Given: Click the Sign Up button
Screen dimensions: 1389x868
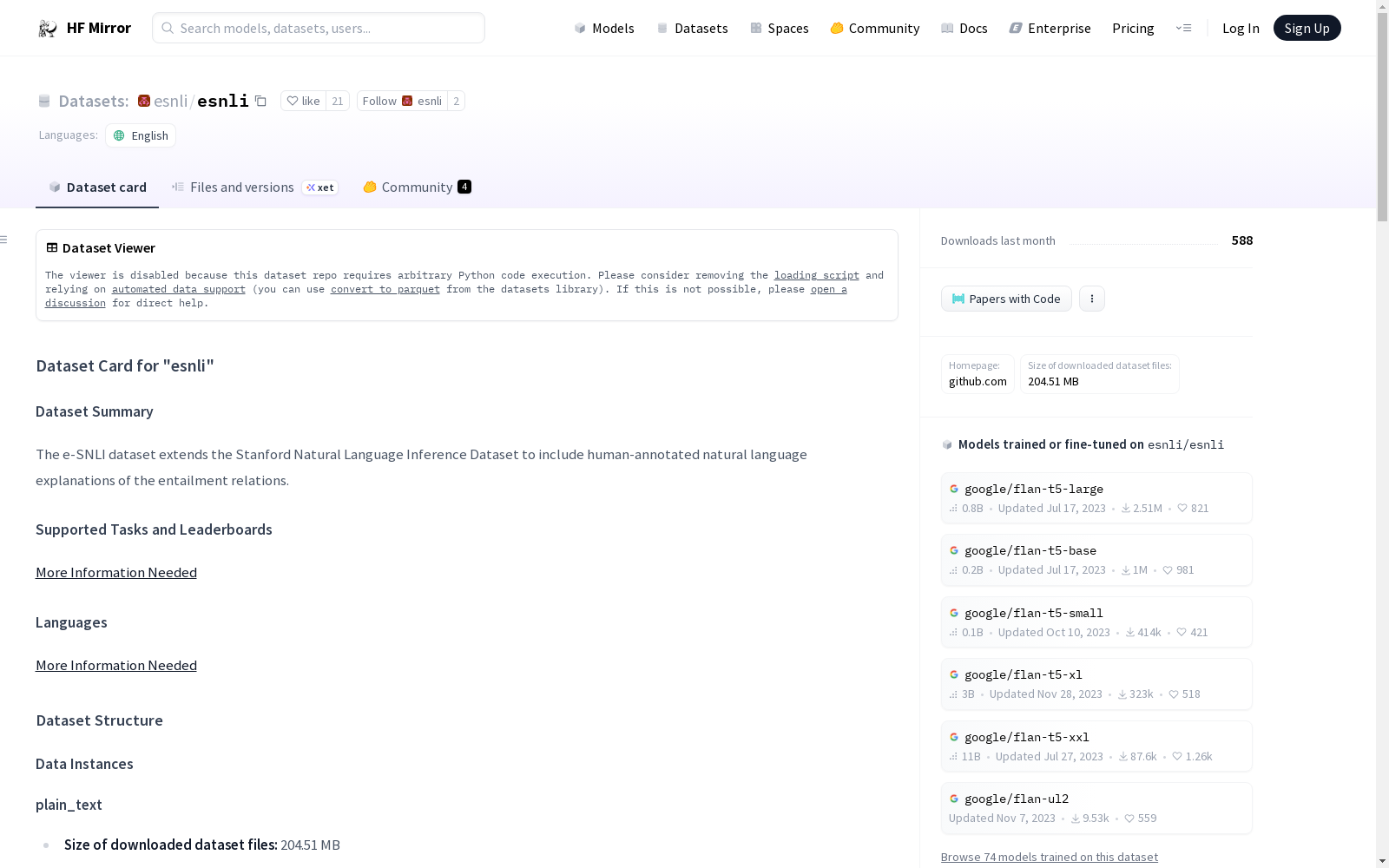Looking at the screenshot, I should pyautogui.click(x=1307, y=28).
